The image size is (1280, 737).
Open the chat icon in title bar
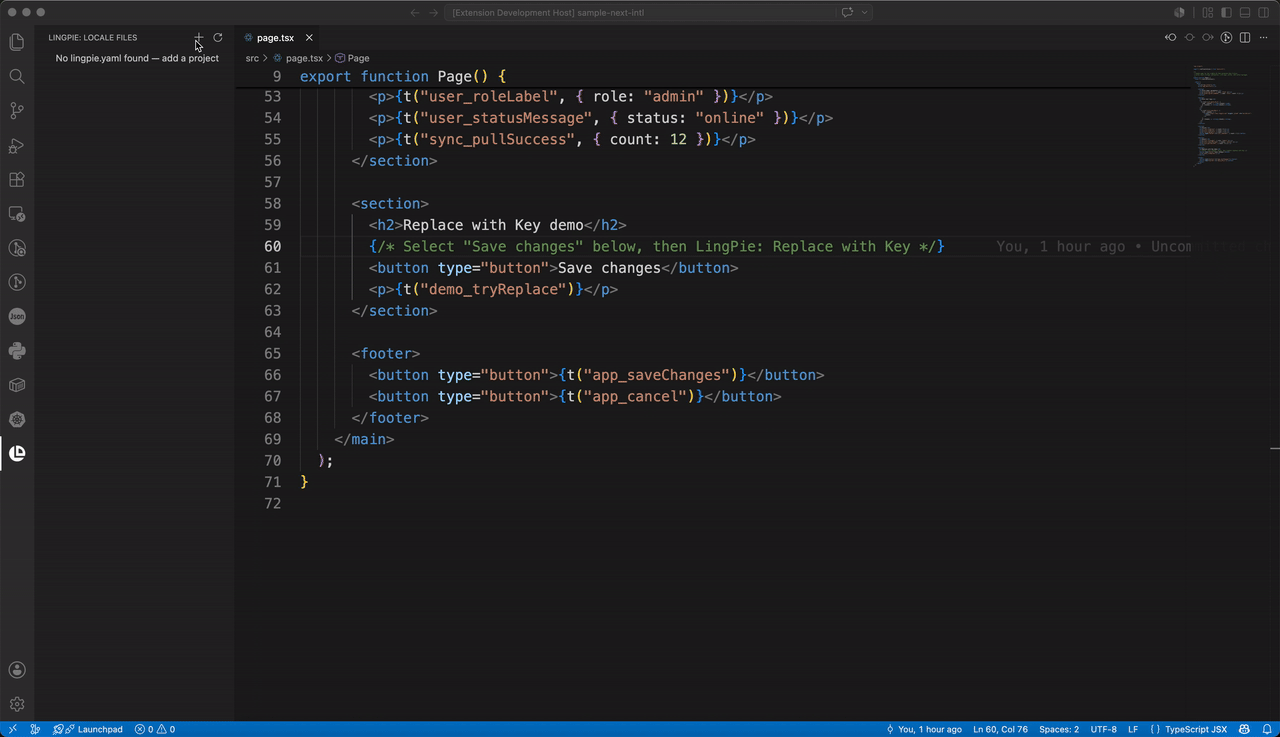click(848, 12)
